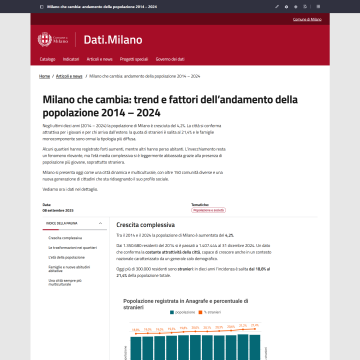Jump to Famiglie e nuove abitudini abitative

69,269
